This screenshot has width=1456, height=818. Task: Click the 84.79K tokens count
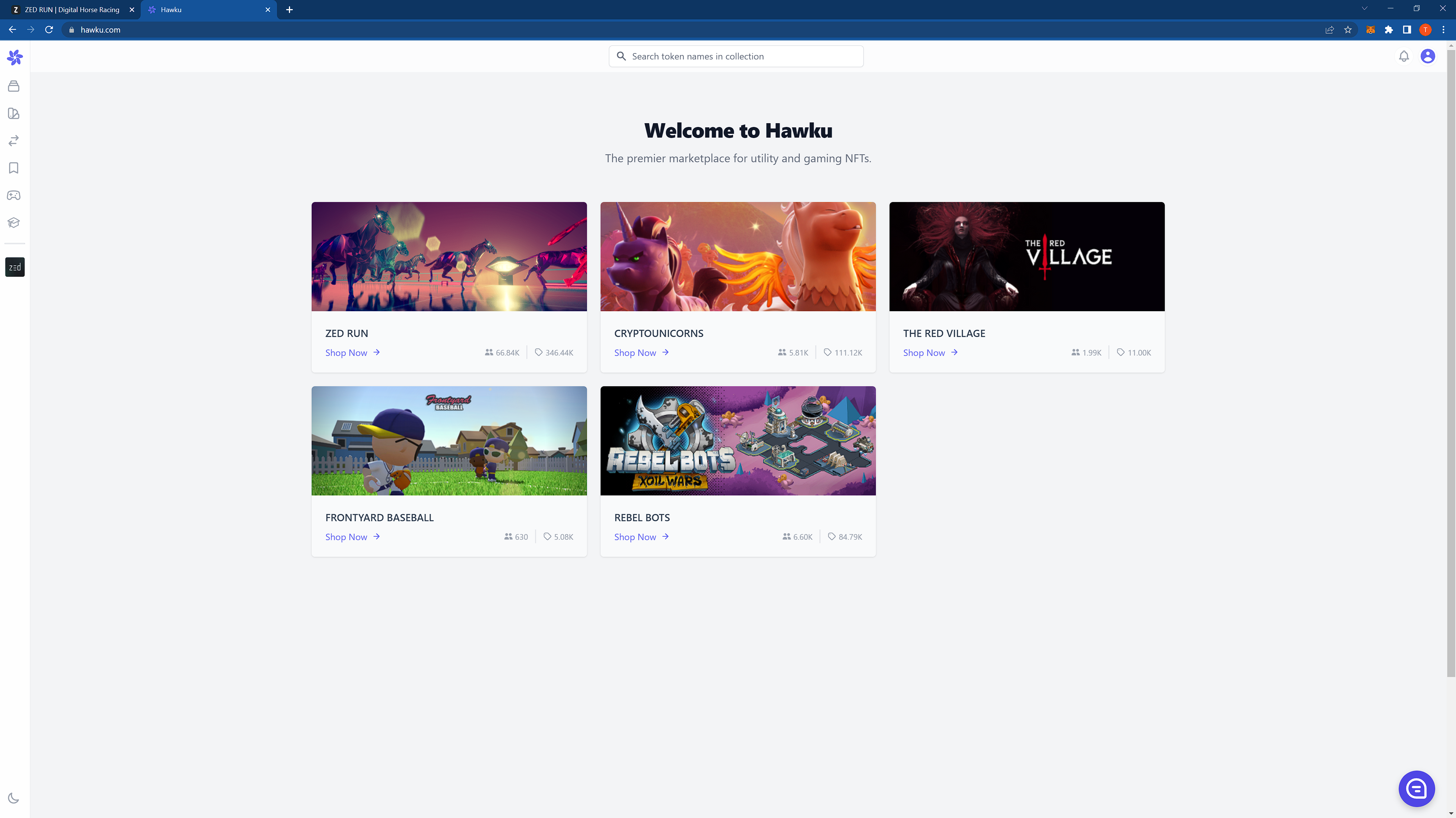pos(845,537)
